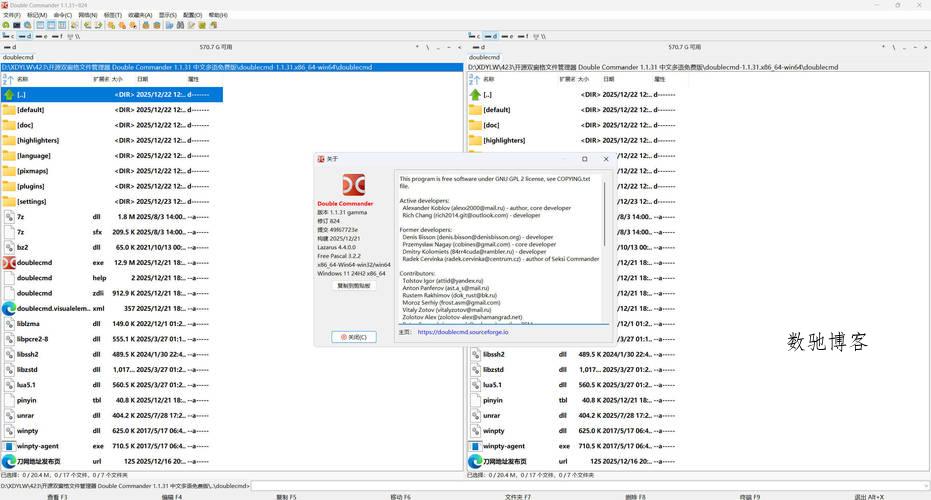Select drive c in left panel drive bar

pos(8,36)
